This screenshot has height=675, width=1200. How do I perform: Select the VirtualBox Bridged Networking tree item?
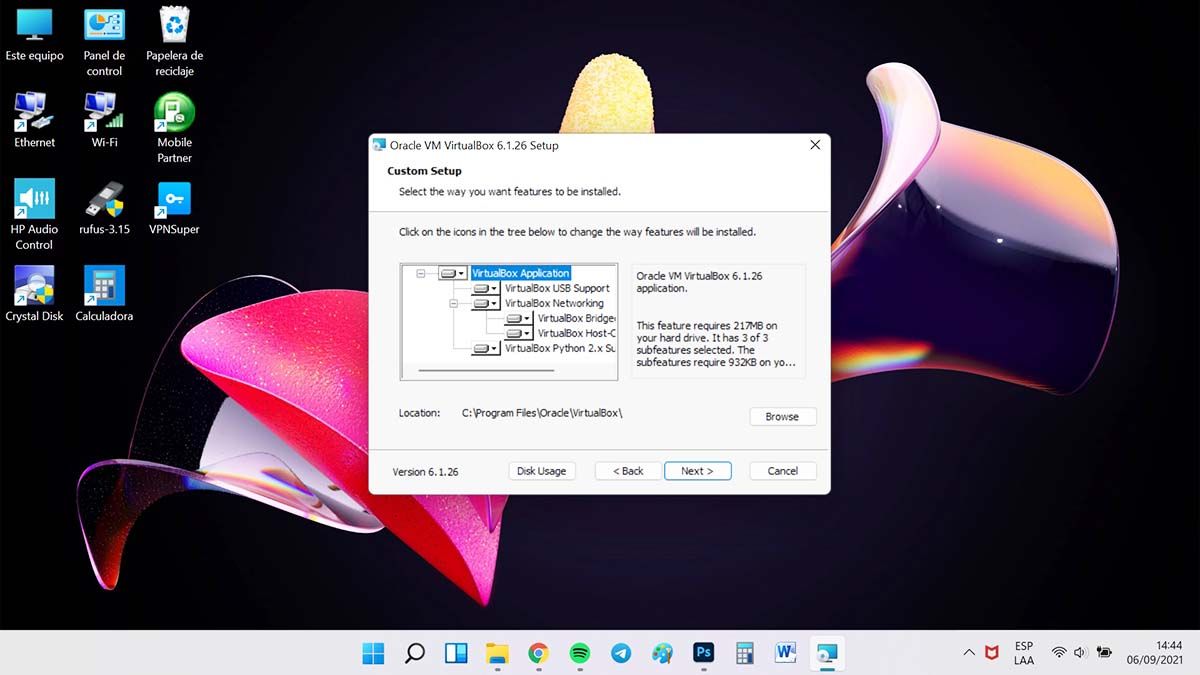[x=576, y=318]
